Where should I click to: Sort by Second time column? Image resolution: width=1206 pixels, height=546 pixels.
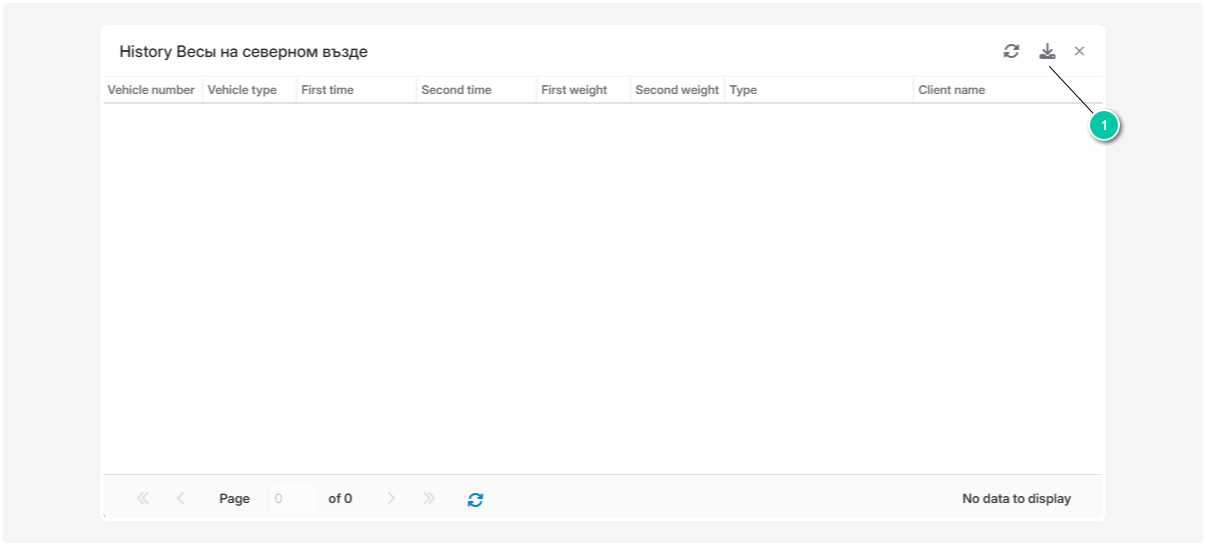point(456,90)
